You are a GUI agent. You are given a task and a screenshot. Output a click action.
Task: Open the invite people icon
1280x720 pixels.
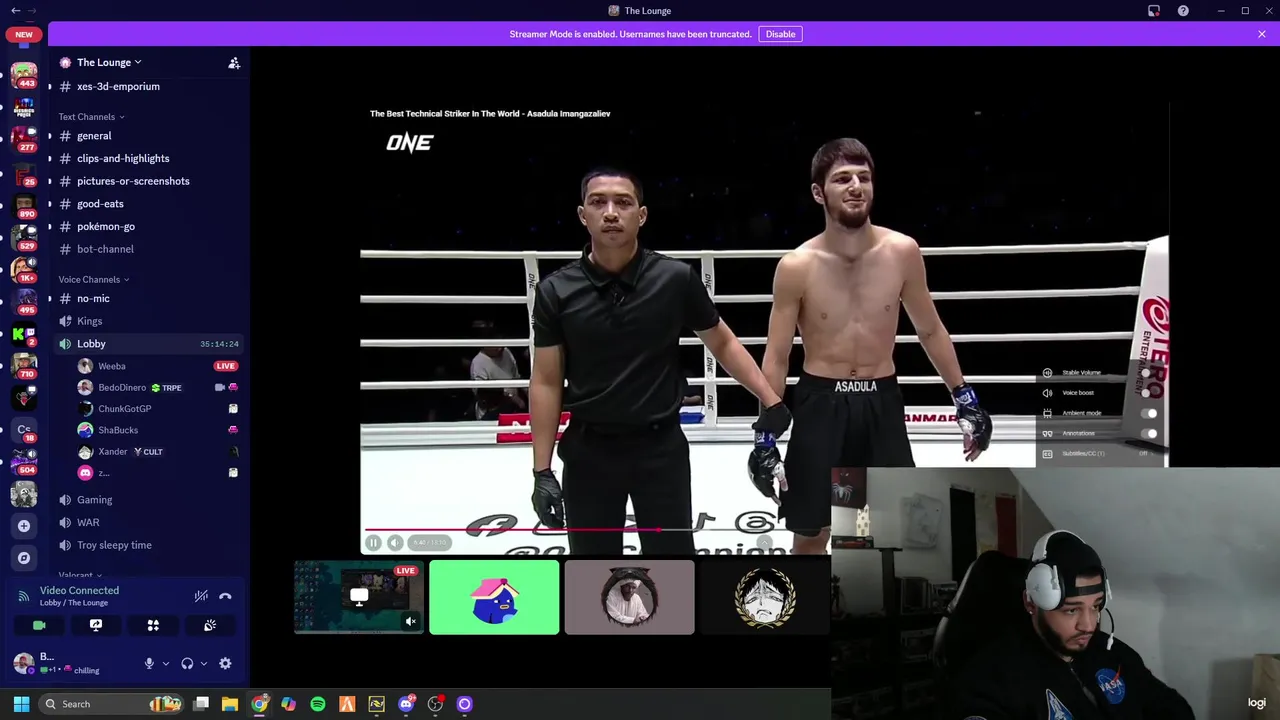(234, 63)
